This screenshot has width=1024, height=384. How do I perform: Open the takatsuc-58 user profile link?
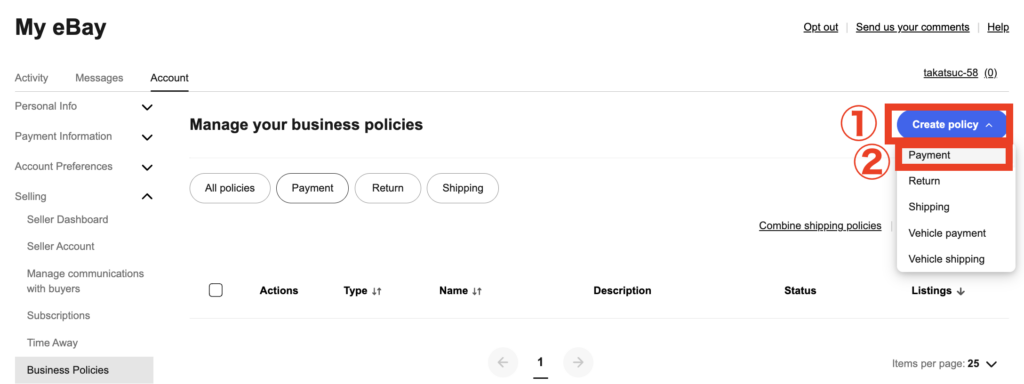[950, 73]
